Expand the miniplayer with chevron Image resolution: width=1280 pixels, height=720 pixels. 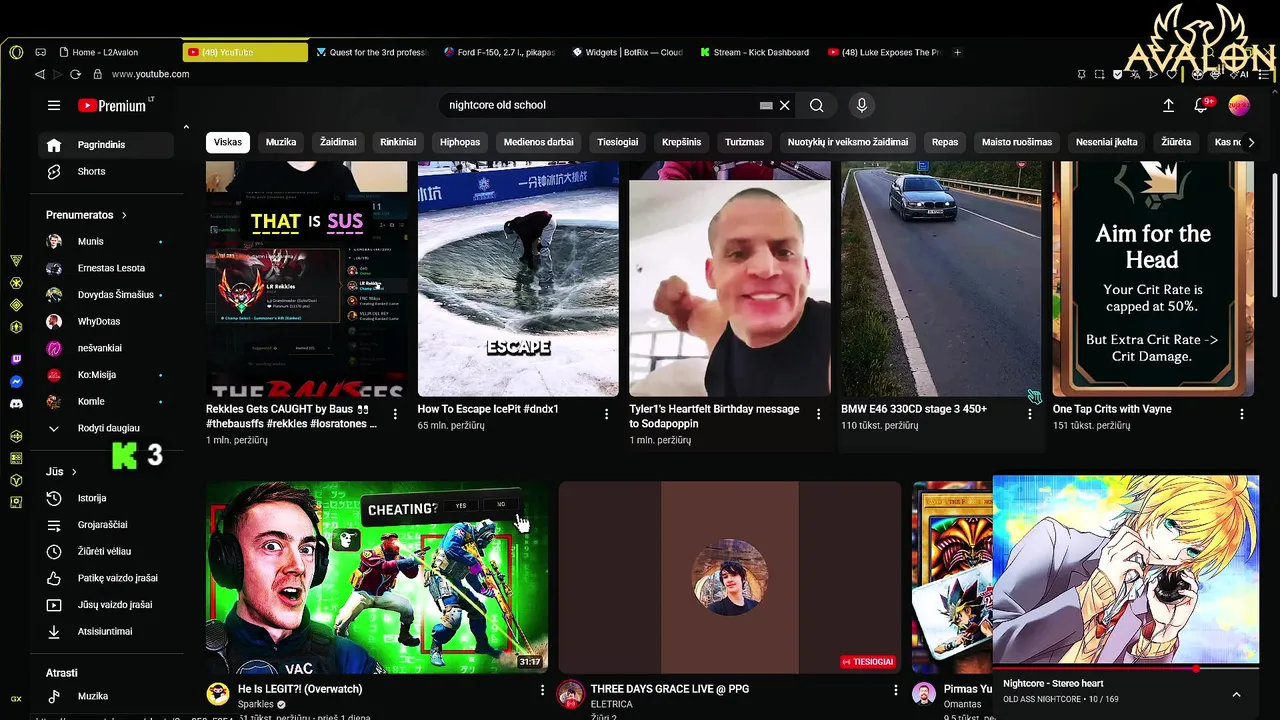[1236, 695]
